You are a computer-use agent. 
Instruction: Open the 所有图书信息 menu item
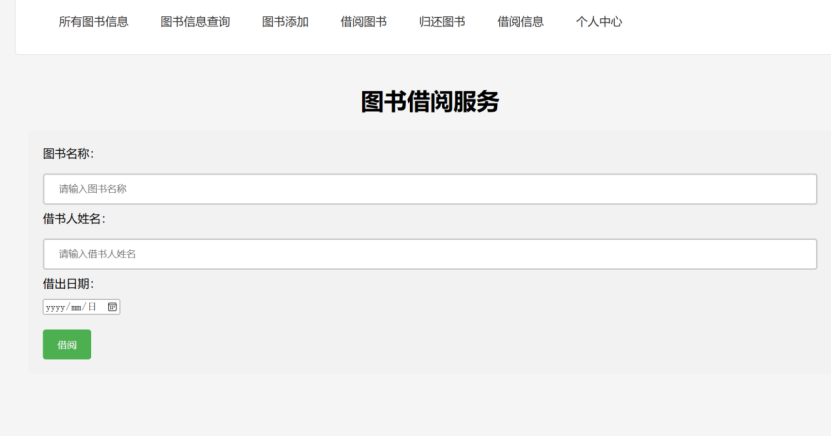[x=93, y=22]
